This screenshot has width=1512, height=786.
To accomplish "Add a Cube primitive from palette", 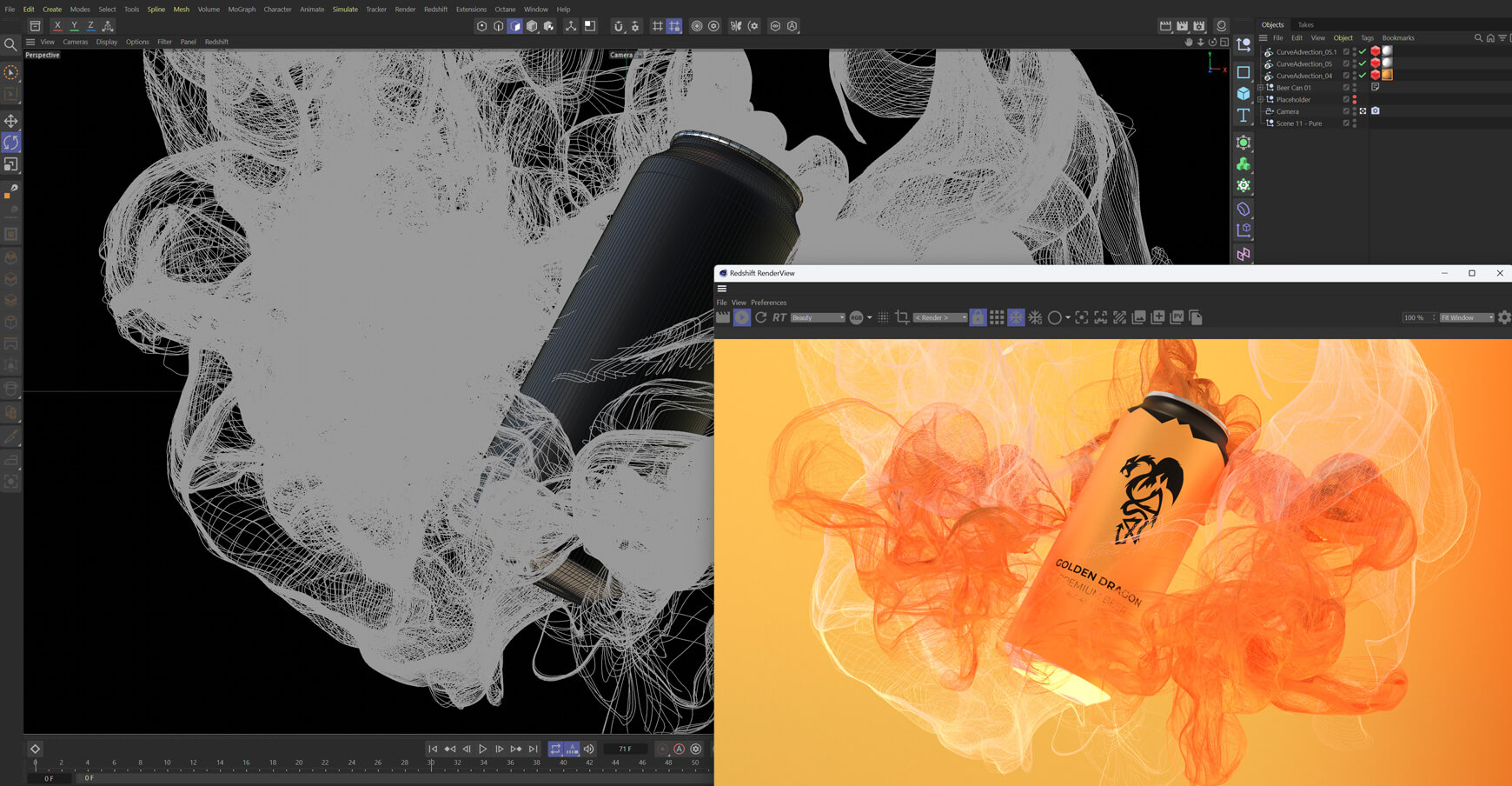I will coord(1243,93).
